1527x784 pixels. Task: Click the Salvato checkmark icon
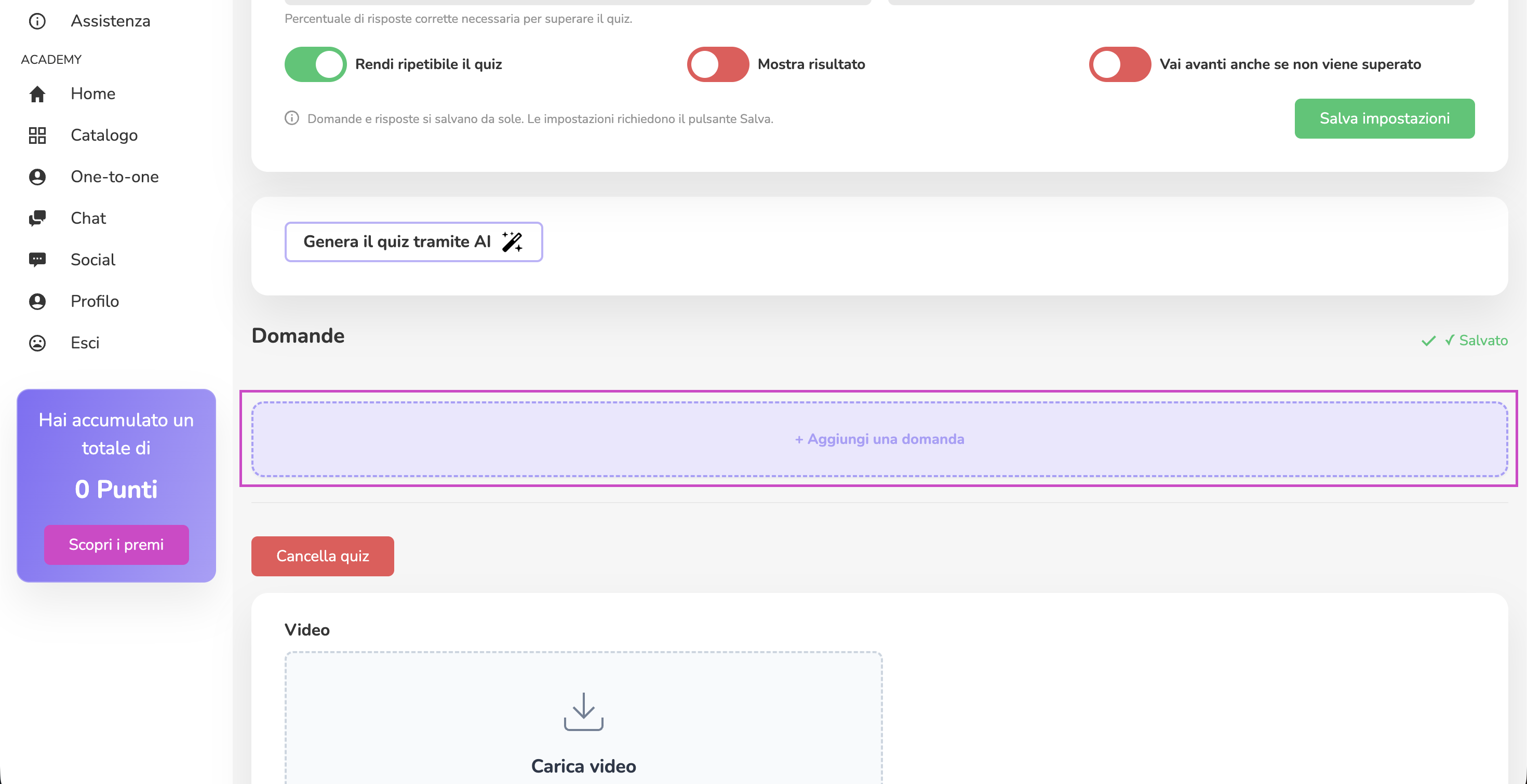point(1429,341)
